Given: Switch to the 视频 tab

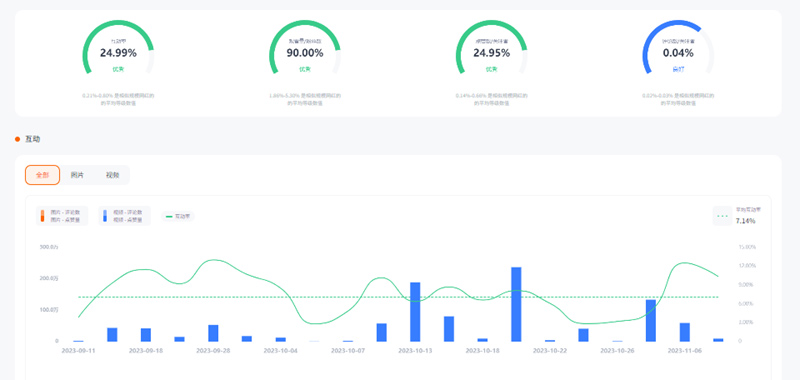Looking at the screenshot, I should point(112,175).
